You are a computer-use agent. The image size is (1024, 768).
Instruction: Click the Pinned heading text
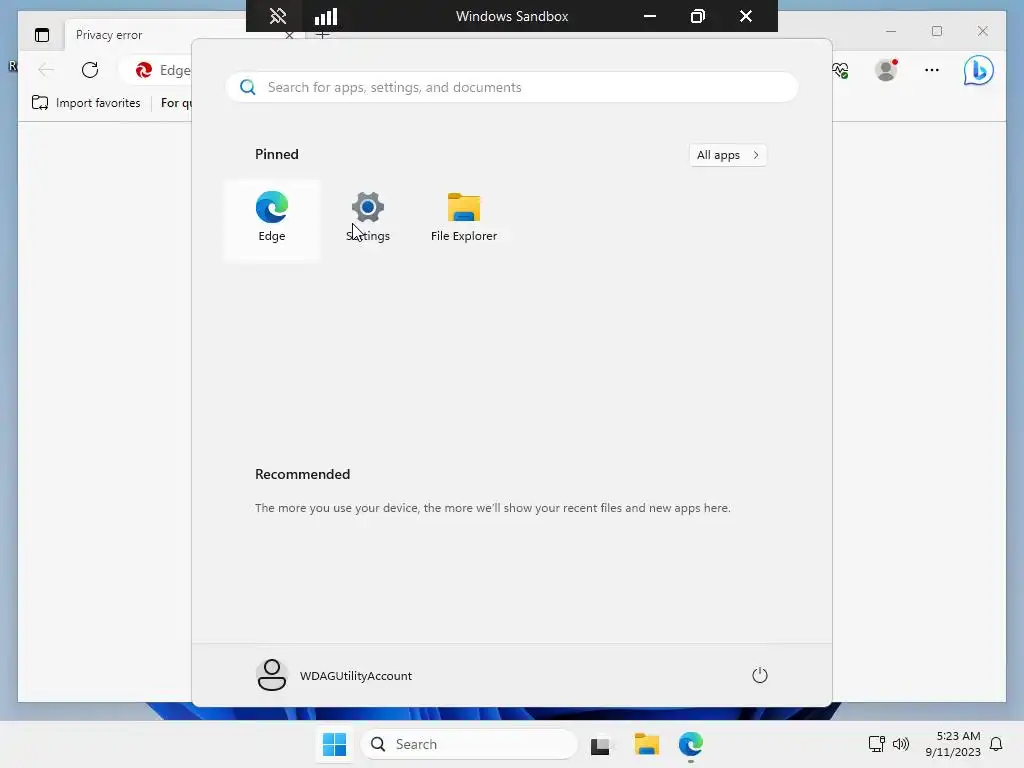pos(277,154)
